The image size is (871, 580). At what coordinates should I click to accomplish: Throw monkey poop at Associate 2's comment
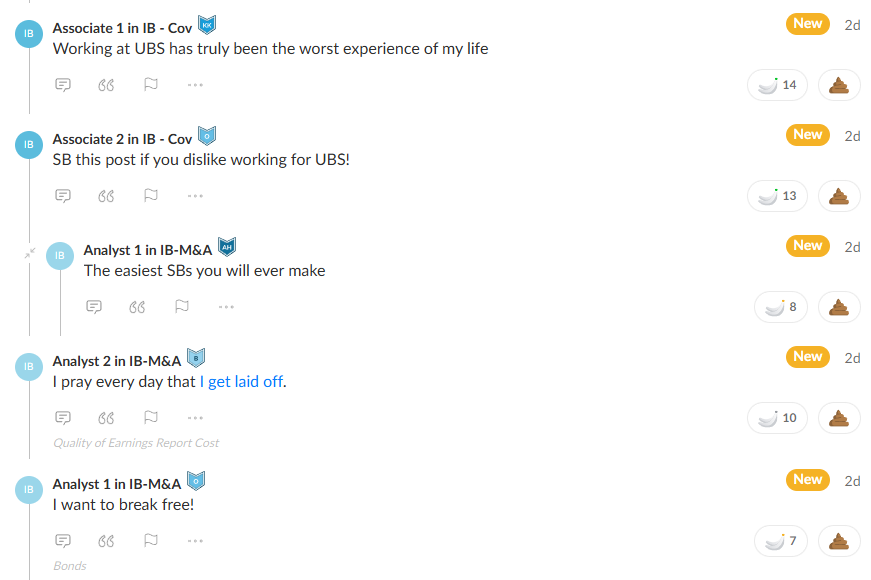click(x=839, y=196)
